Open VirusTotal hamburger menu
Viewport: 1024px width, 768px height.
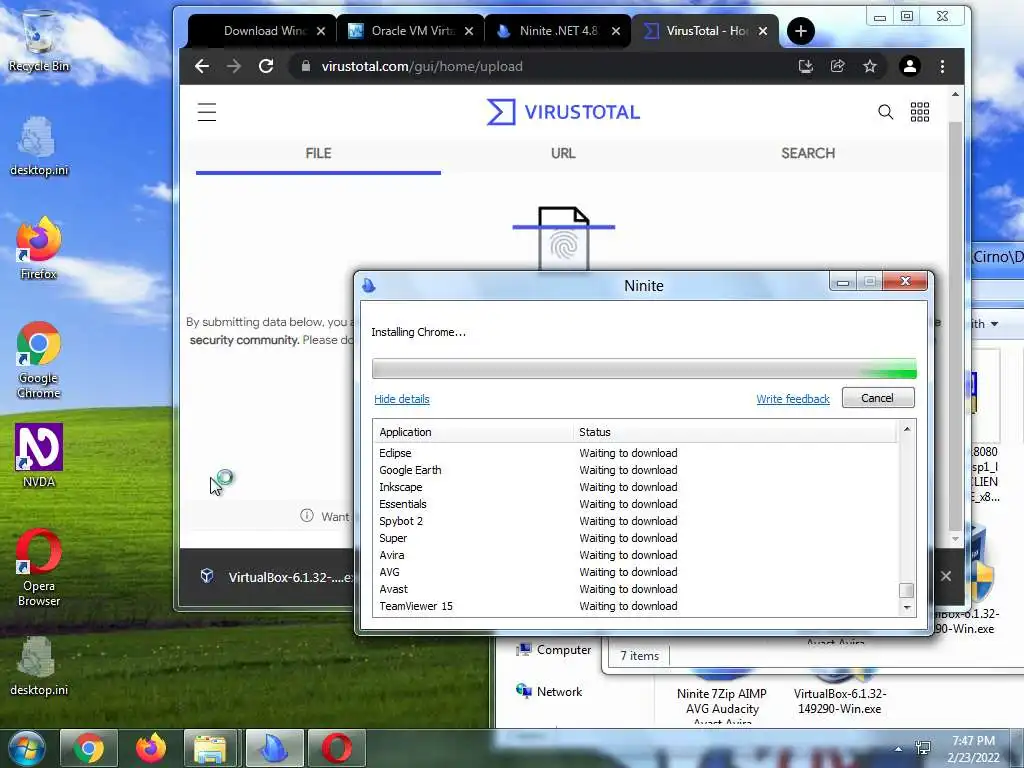pos(207,112)
